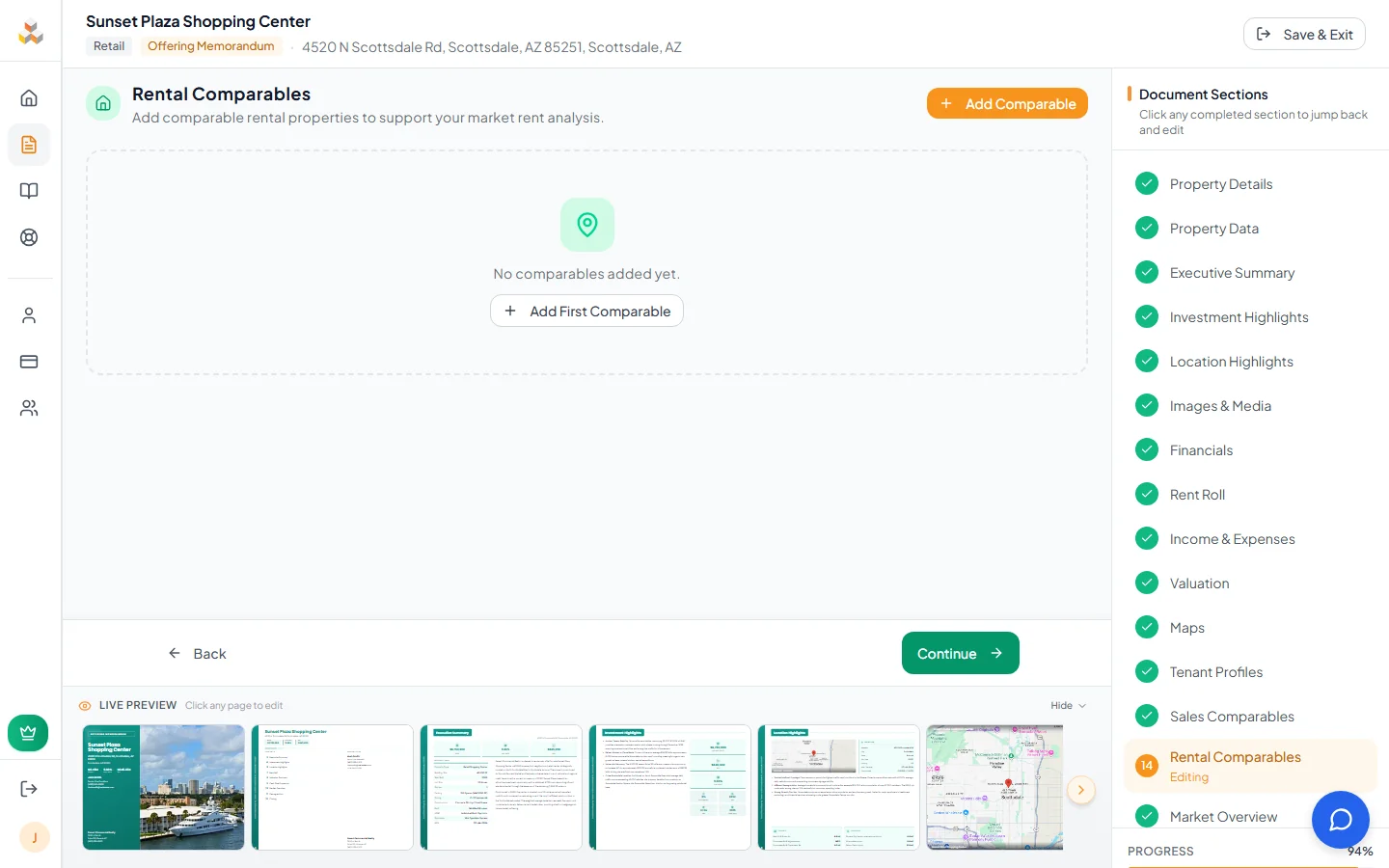Open the first cover page thumbnail
Viewport: 1389px width, 868px height.
[163, 787]
